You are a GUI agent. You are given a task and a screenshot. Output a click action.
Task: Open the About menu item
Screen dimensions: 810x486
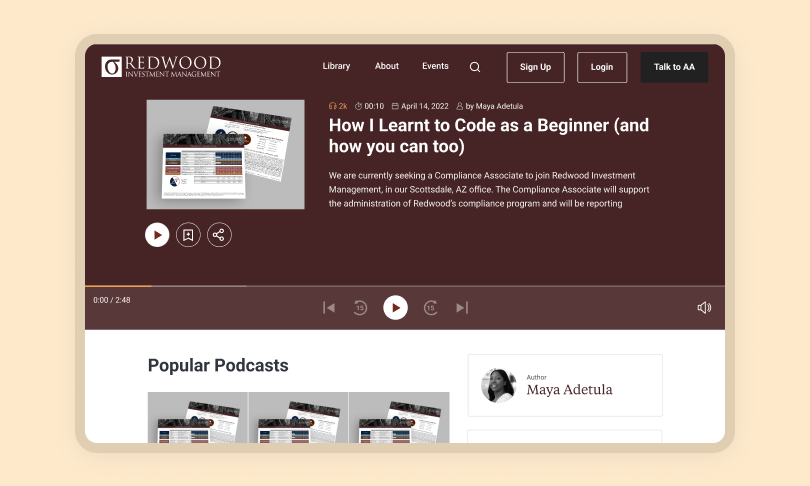pyautogui.click(x=387, y=66)
